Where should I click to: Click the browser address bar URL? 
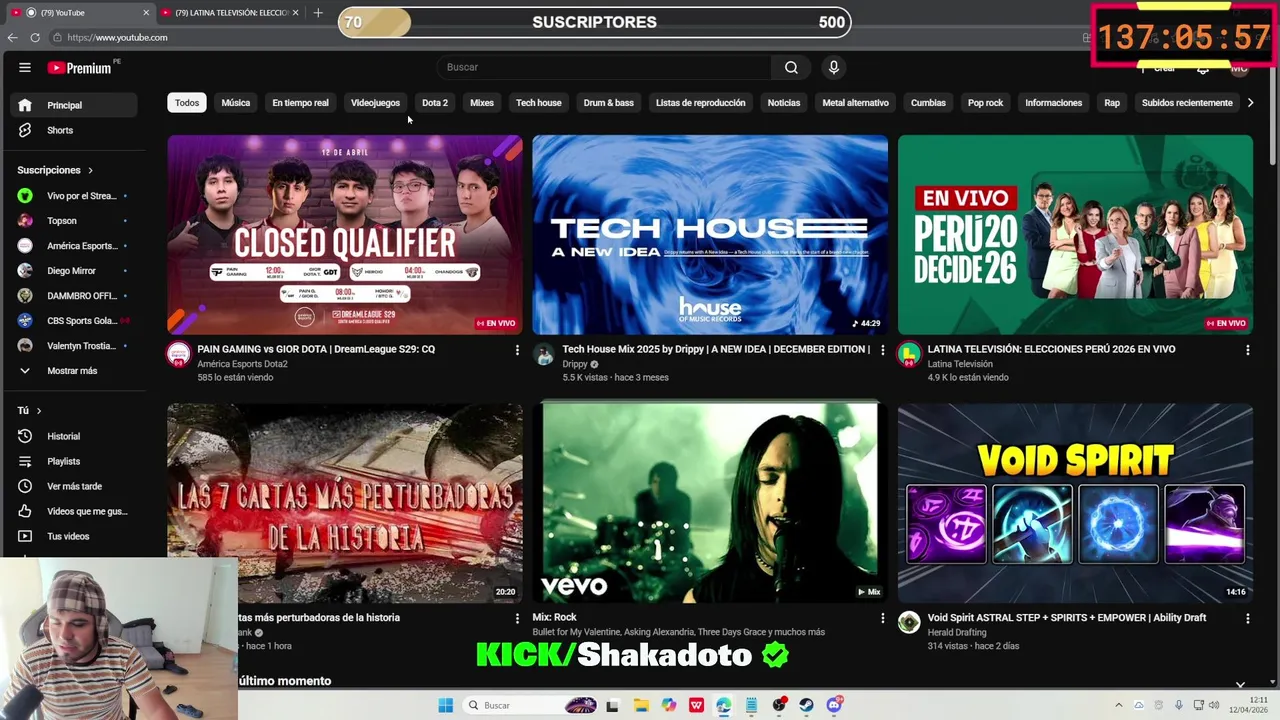(x=117, y=37)
